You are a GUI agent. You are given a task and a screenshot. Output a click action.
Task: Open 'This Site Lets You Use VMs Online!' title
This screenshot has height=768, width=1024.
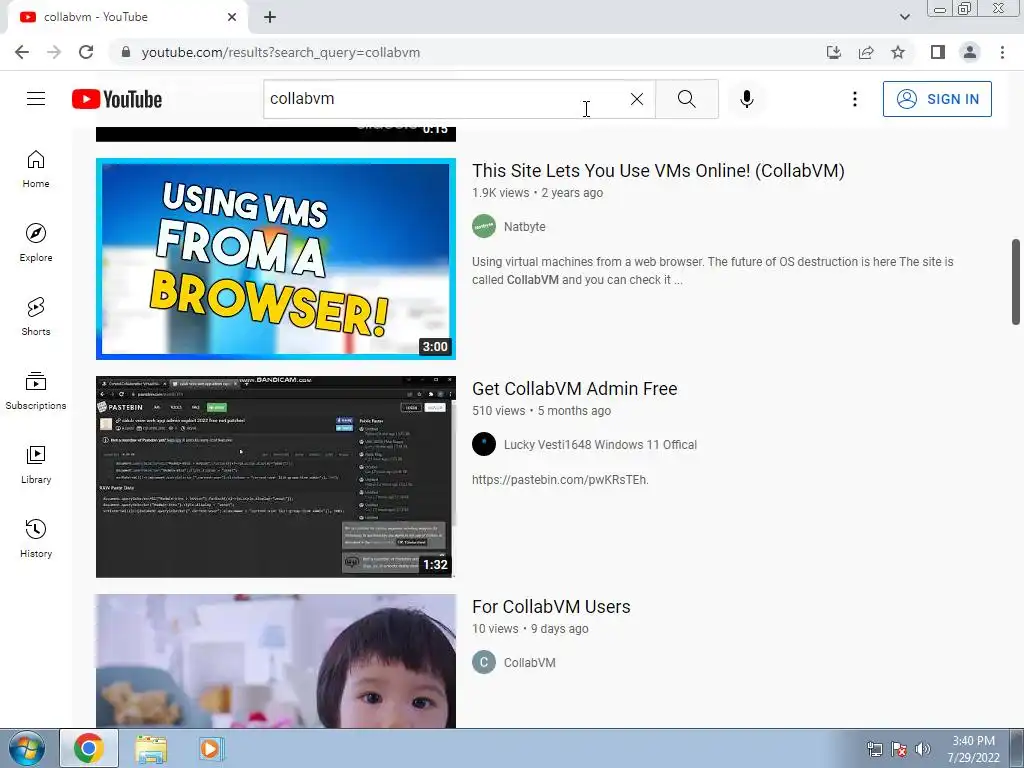[658, 170]
